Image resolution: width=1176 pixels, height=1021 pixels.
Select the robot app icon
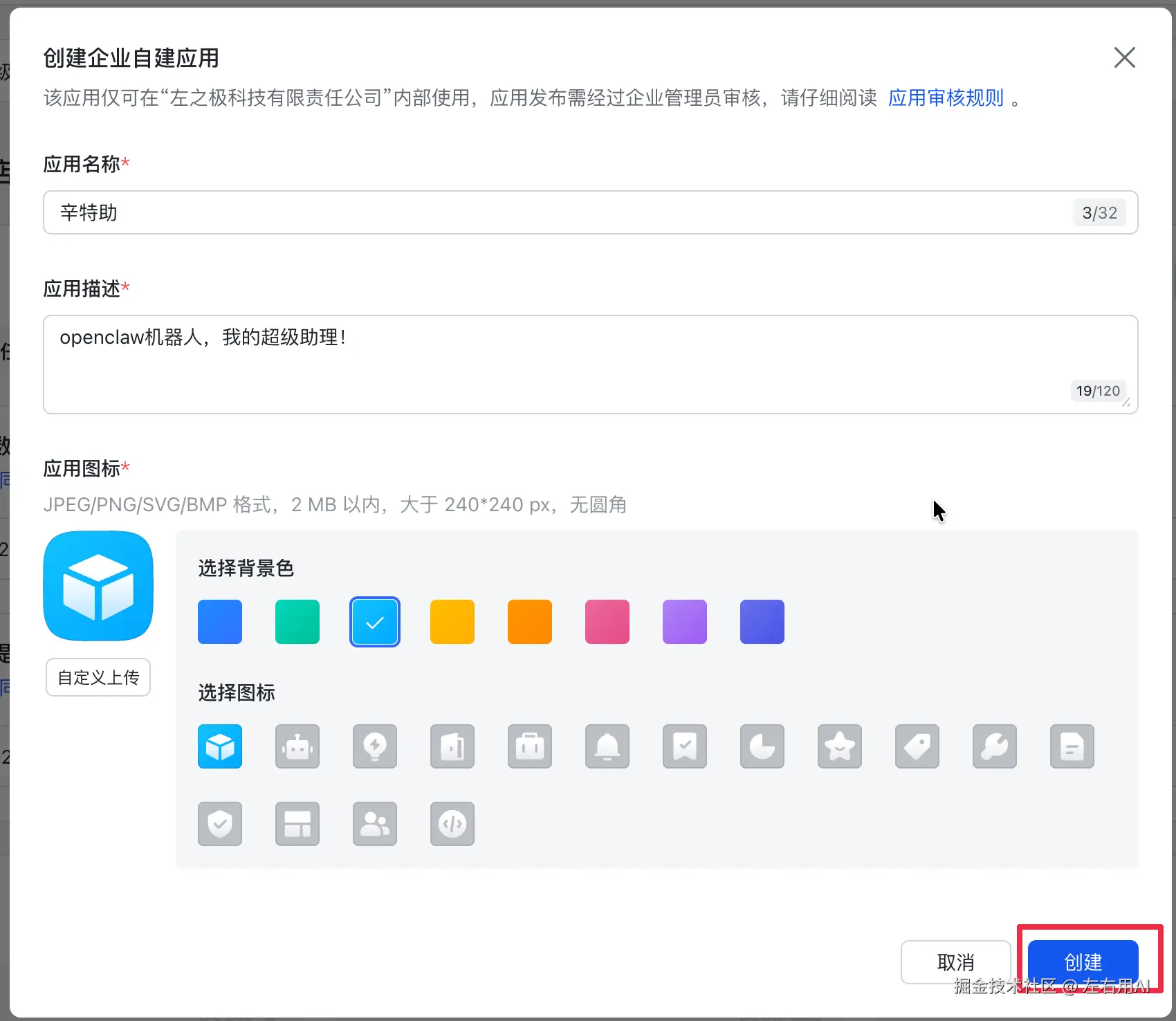coord(297,746)
